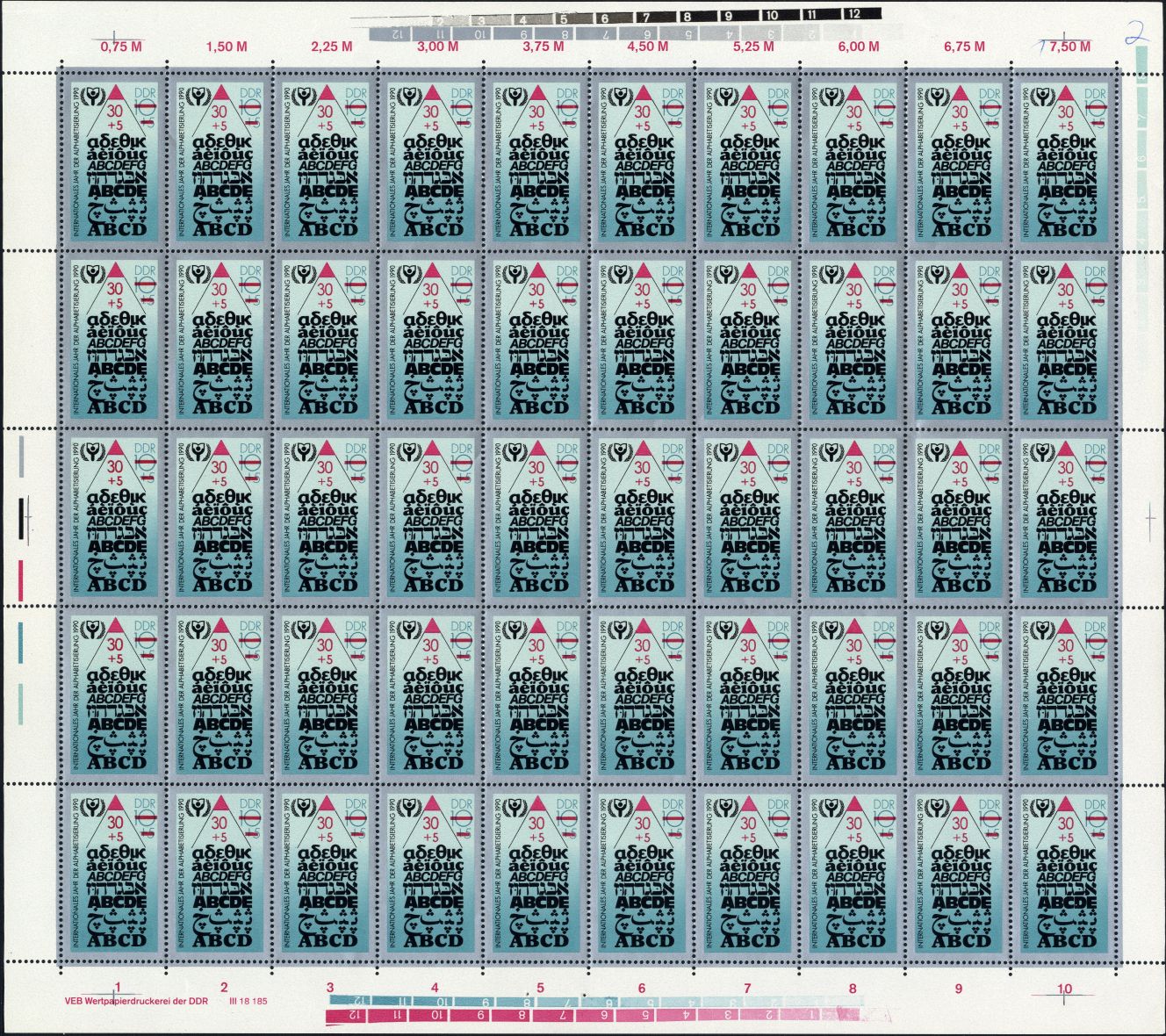Click the grey color bar in left margin
Image resolution: width=1166 pixels, height=1036 pixels.
click(x=22, y=455)
